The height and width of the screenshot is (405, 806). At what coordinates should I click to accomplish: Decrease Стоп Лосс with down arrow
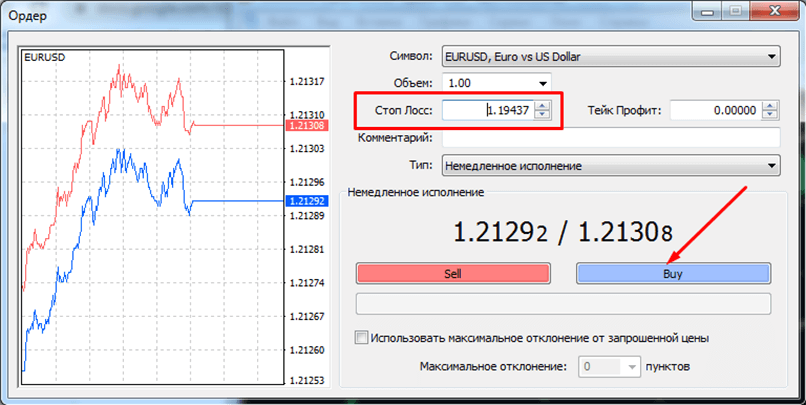(542, 115)
